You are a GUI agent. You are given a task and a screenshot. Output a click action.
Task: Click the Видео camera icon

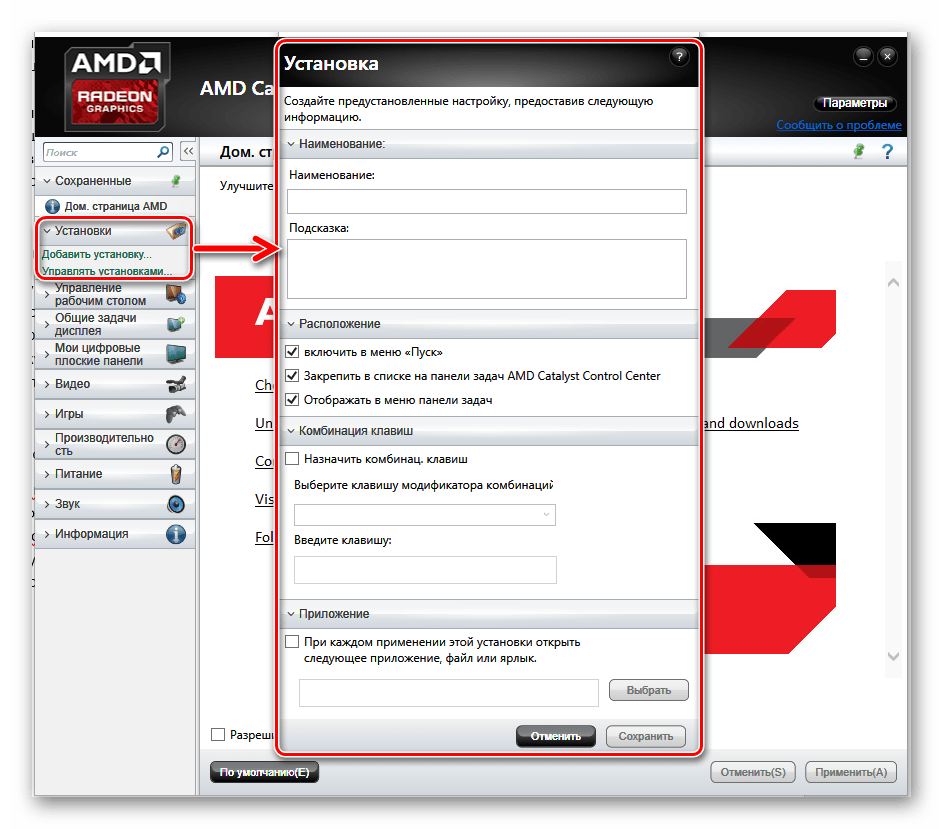[176, 384]
